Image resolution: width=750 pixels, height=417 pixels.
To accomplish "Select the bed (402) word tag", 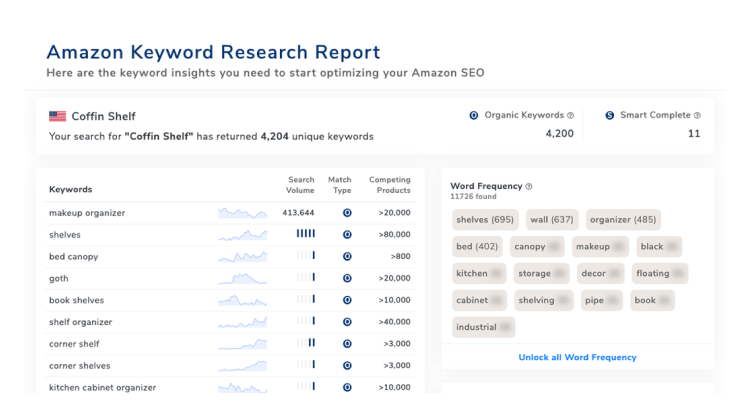I will tap(477, 247).
